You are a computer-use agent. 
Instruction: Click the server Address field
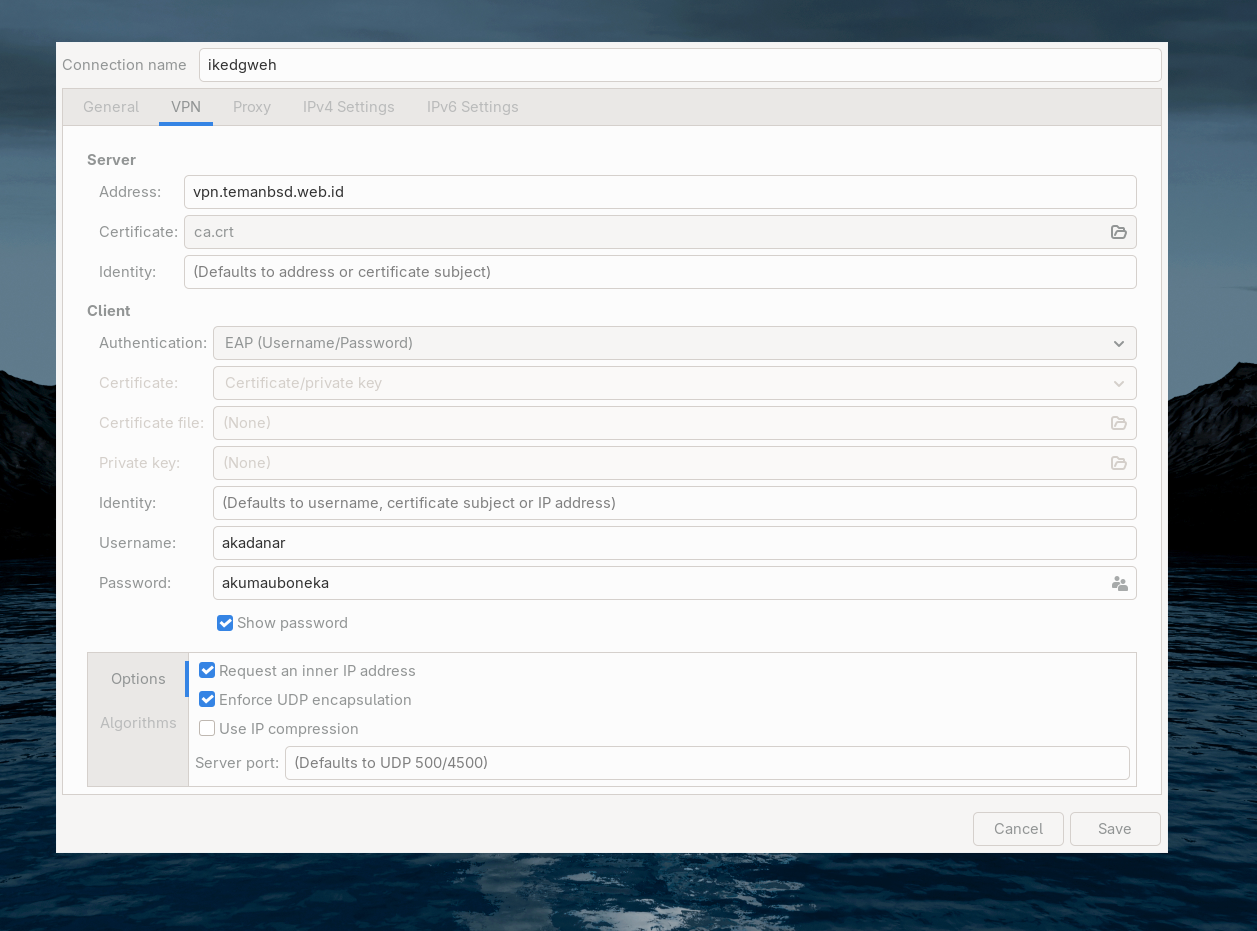(660, 192)
